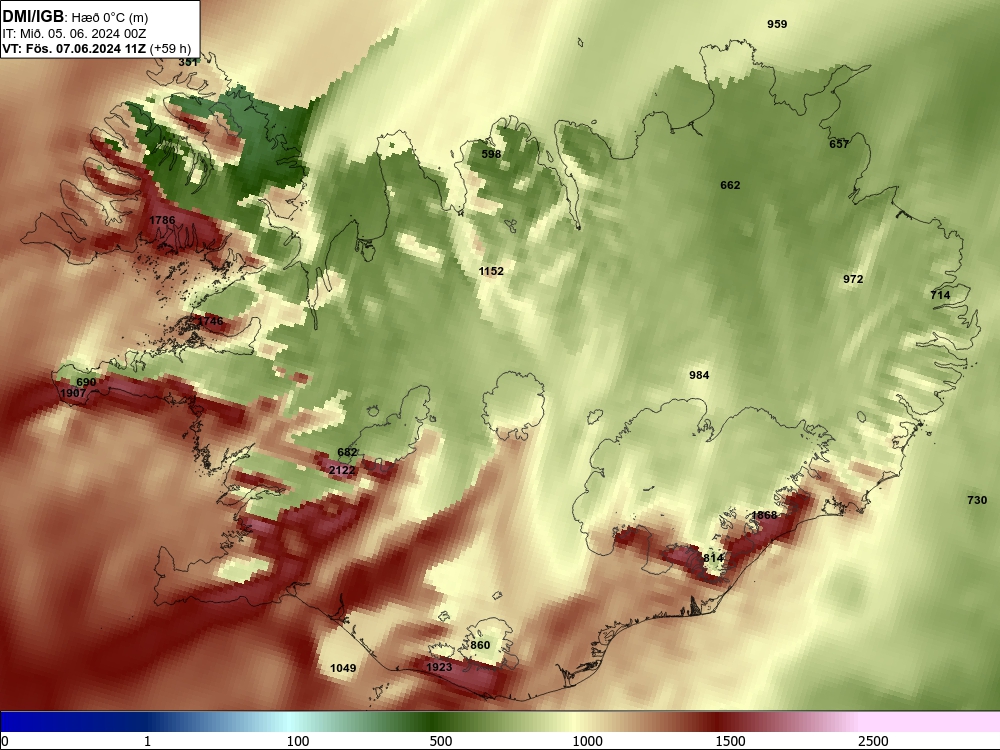This screenshot has height=750, width=1000.
Task: Click the 100 label on the color scale
Action: click(298, 741)
